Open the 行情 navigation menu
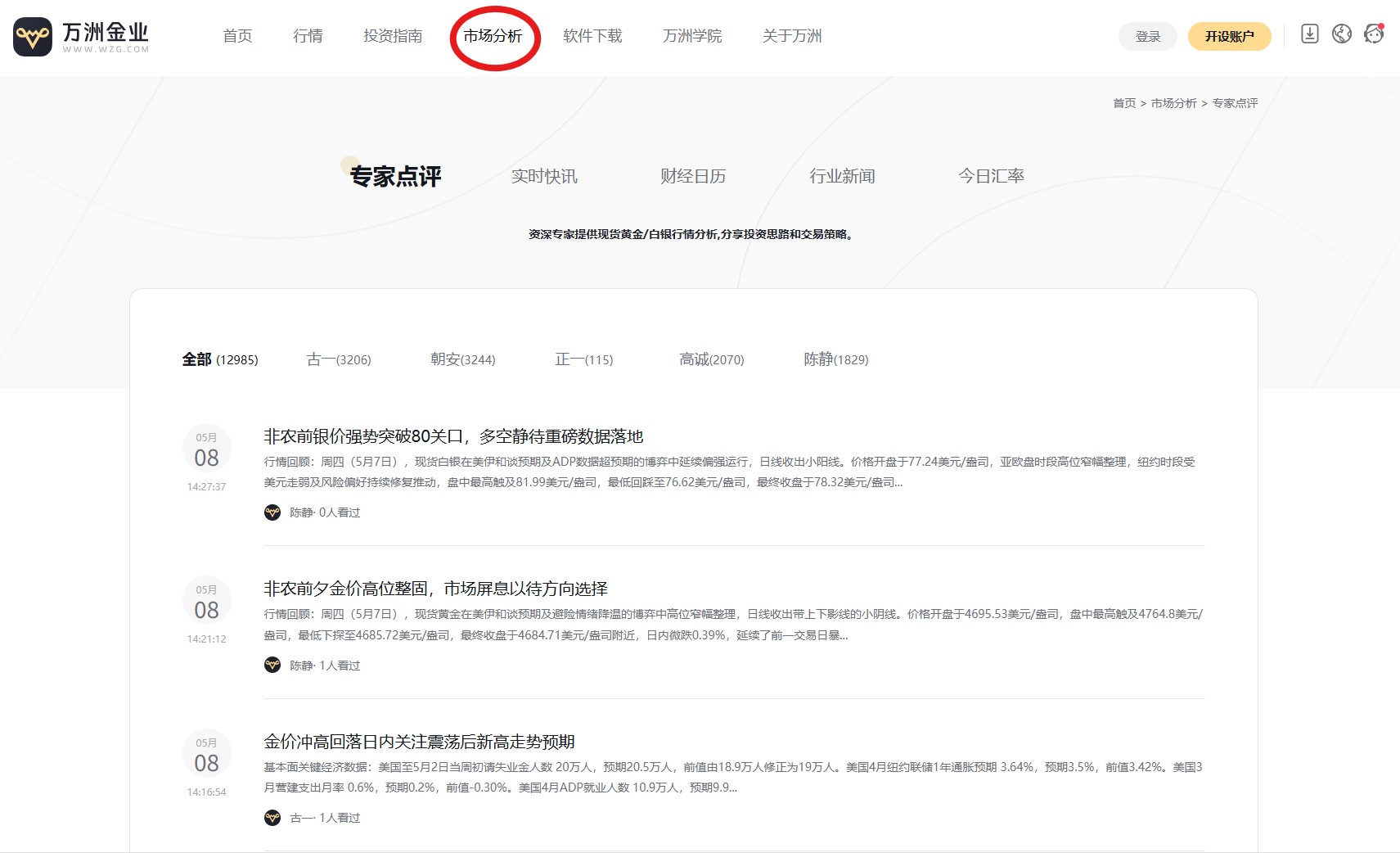This screenshot has height=853, width=1400. click(x=308, y=36)
